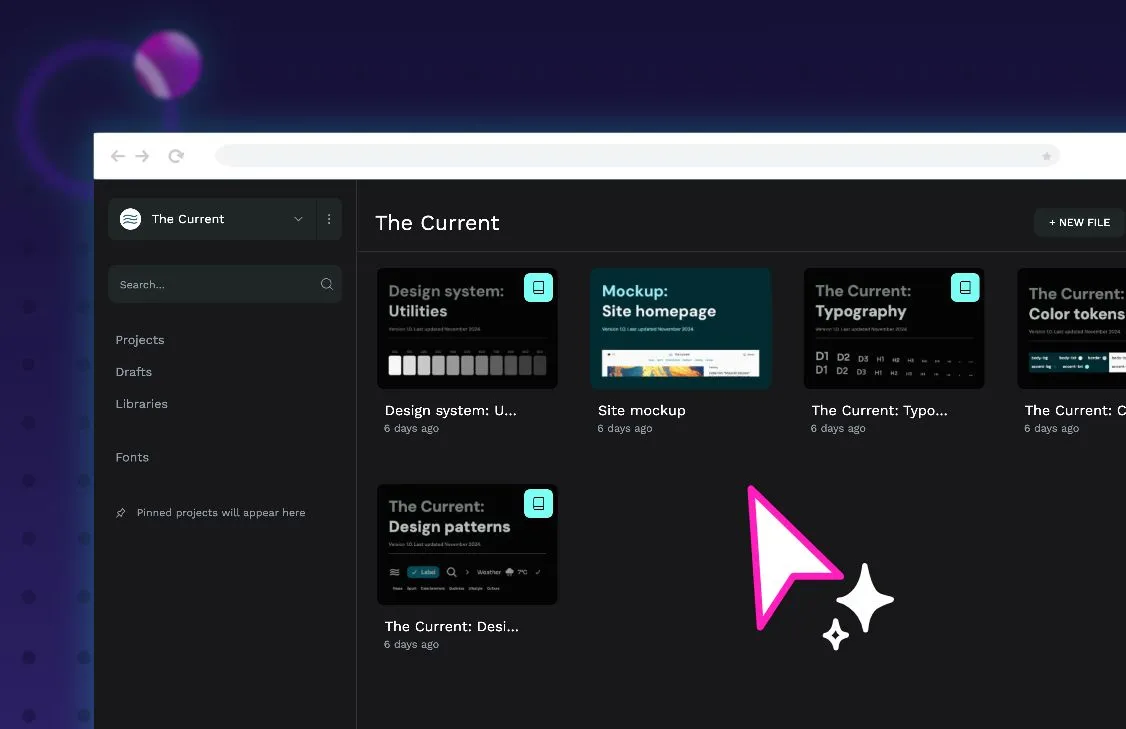Expand The Current team switcher chevron
This screenshot has width=1126, height=729.
(298, 218)
